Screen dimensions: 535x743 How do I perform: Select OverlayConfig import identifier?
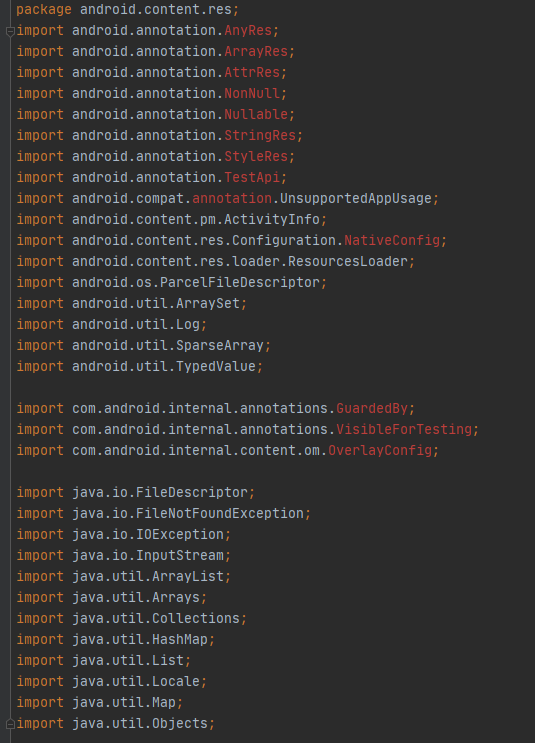pos(380,450)
